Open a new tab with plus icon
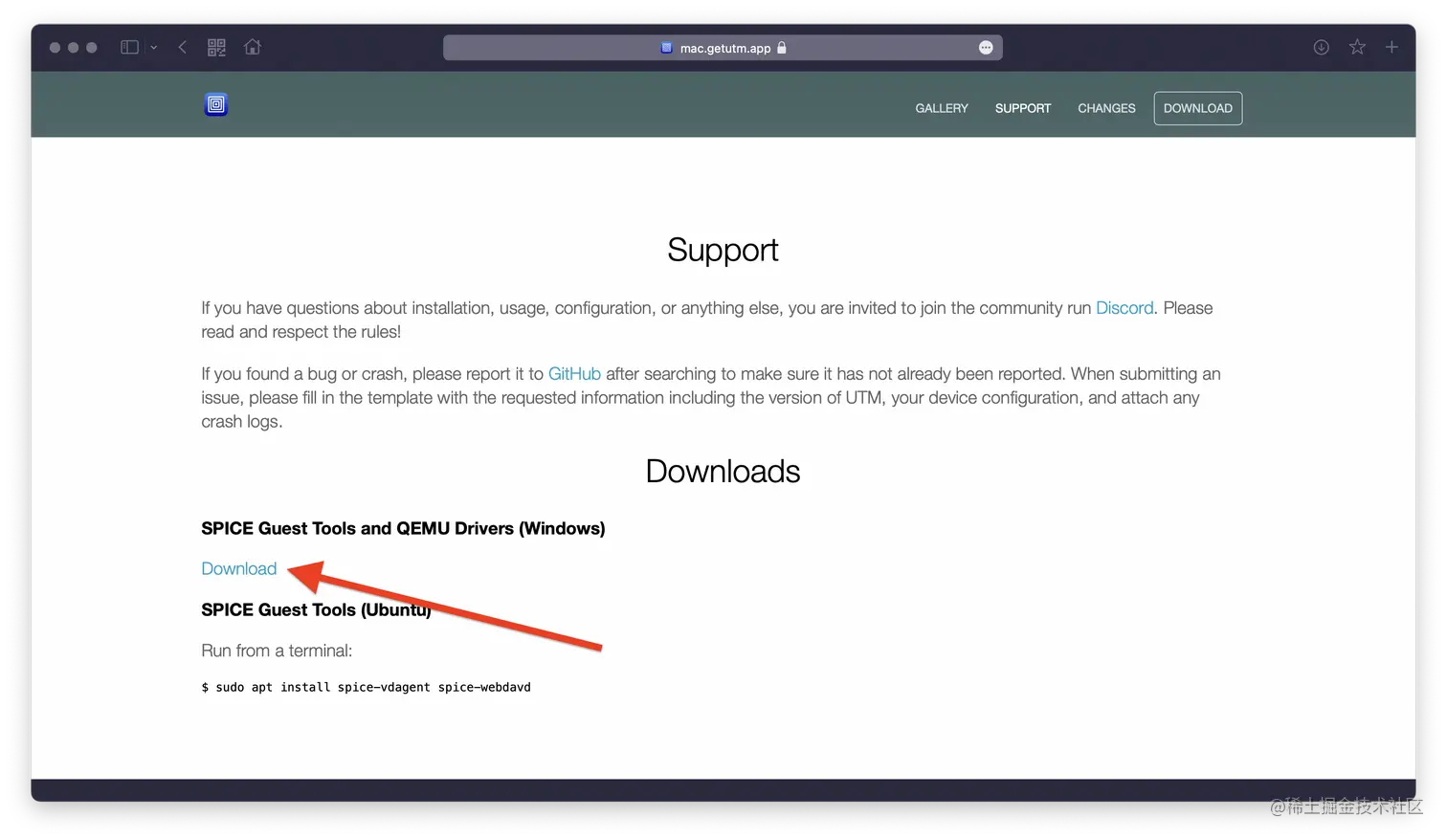Image resolution: width=1447 pixels, height=840 pixels. pyautogui.click(x=1392, y=47)
